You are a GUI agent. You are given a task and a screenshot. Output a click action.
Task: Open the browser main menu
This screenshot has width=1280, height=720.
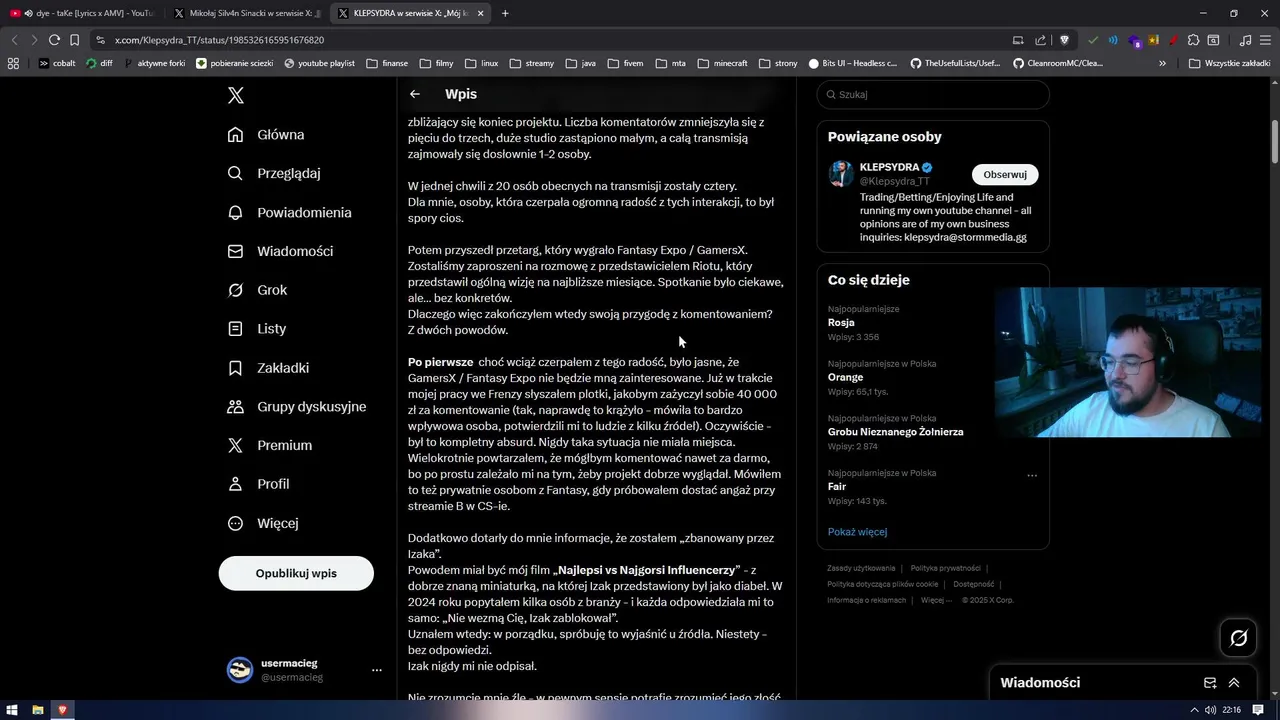click(x=1265, y=40)
